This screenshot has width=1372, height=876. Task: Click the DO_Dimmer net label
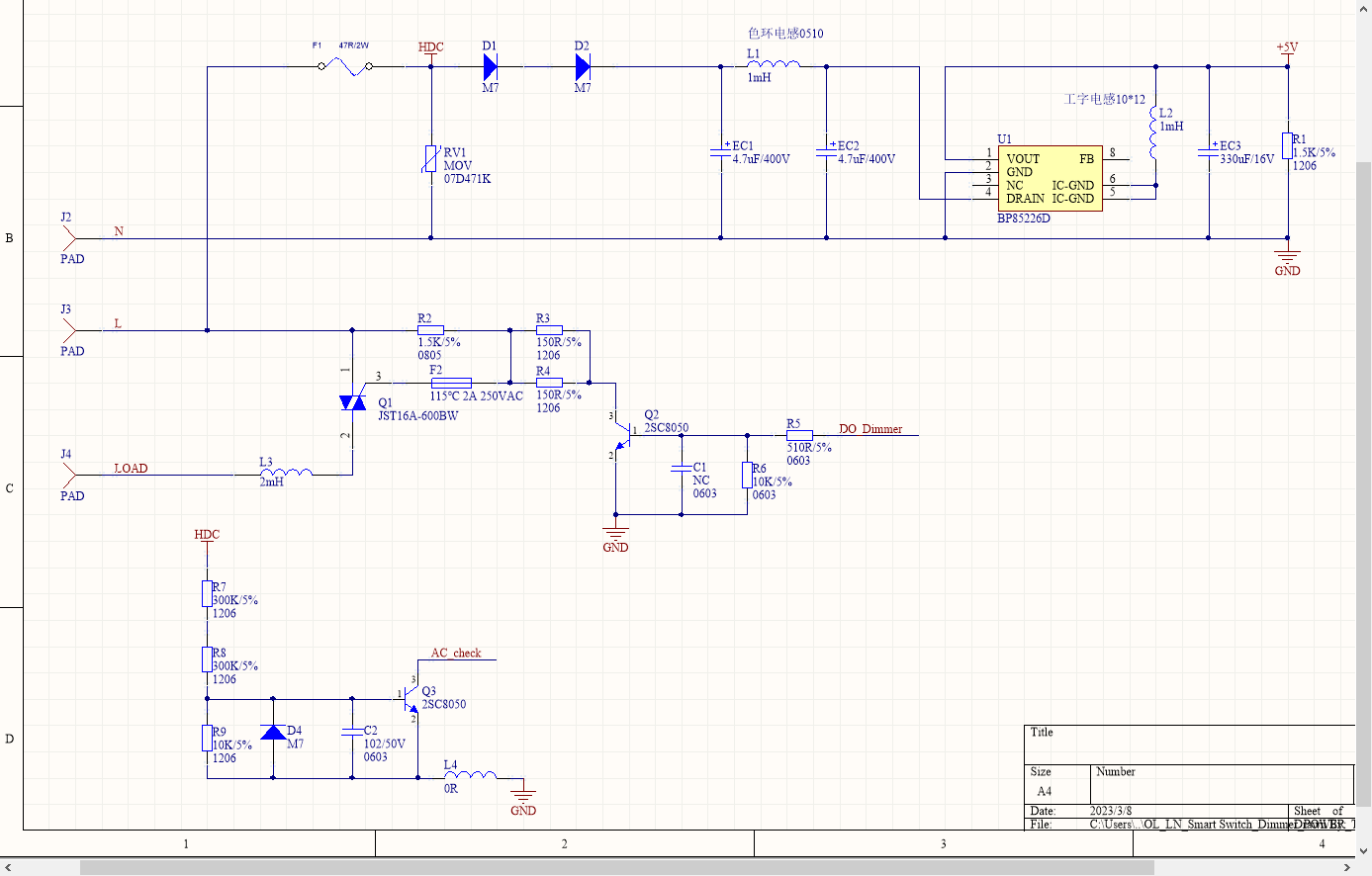coord(870,428)
